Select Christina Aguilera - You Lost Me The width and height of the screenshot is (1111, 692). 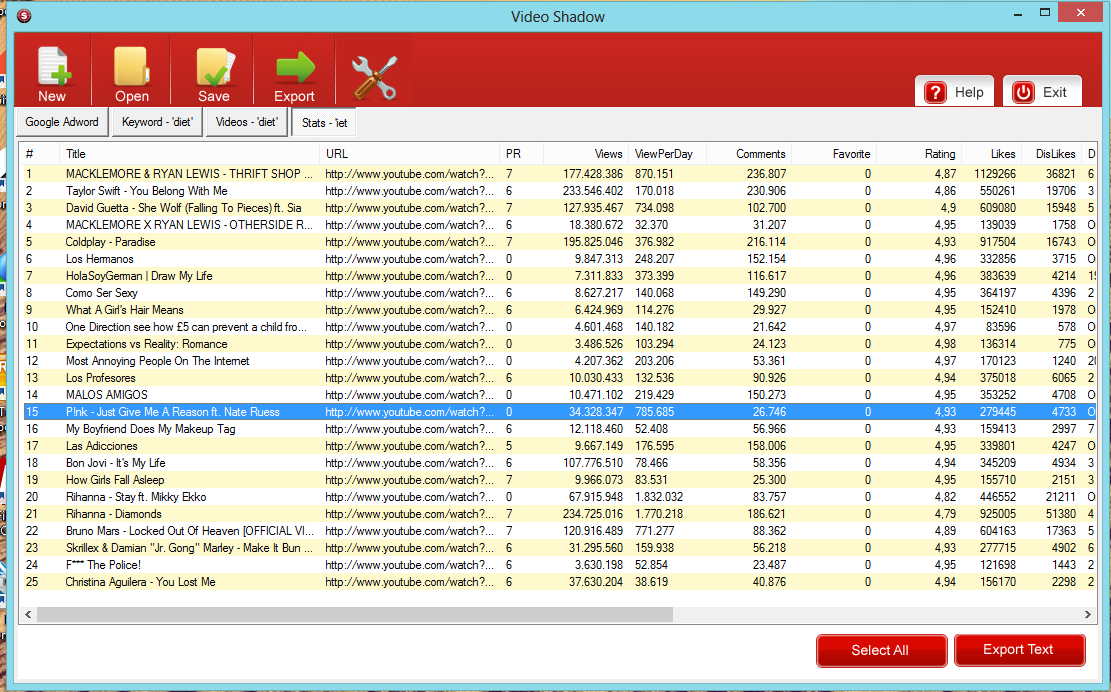tap(559, 582)
